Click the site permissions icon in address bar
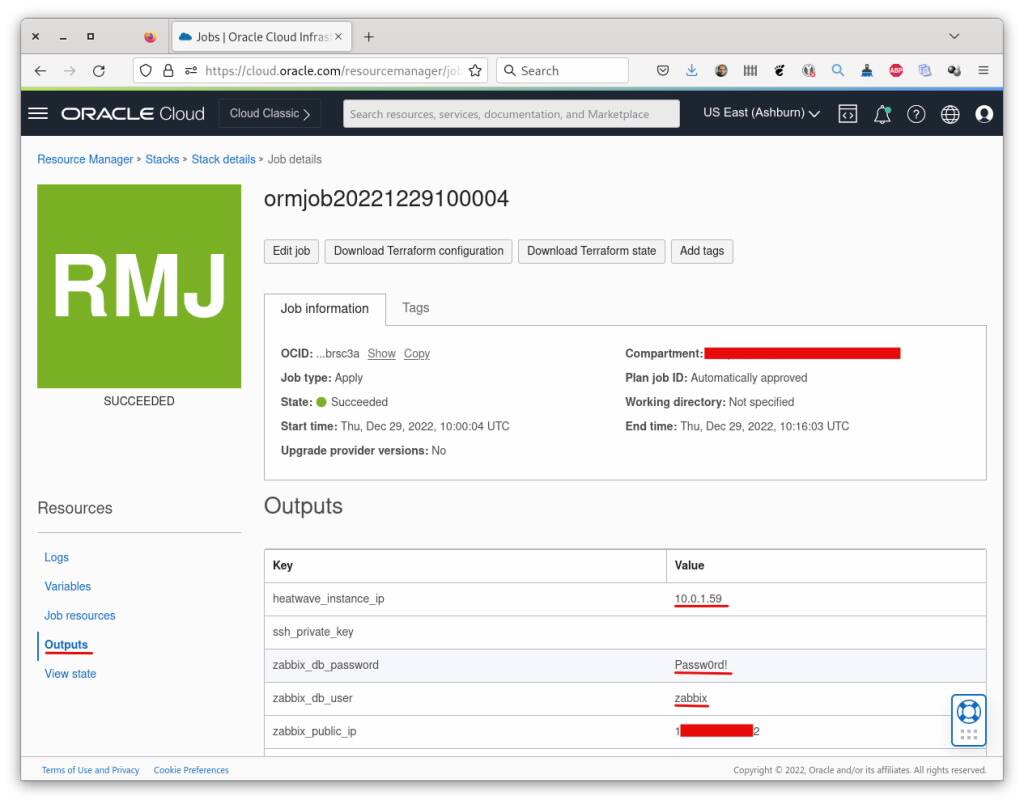The height and width of the screenshot is (804, 1024). tap(191, 71)
